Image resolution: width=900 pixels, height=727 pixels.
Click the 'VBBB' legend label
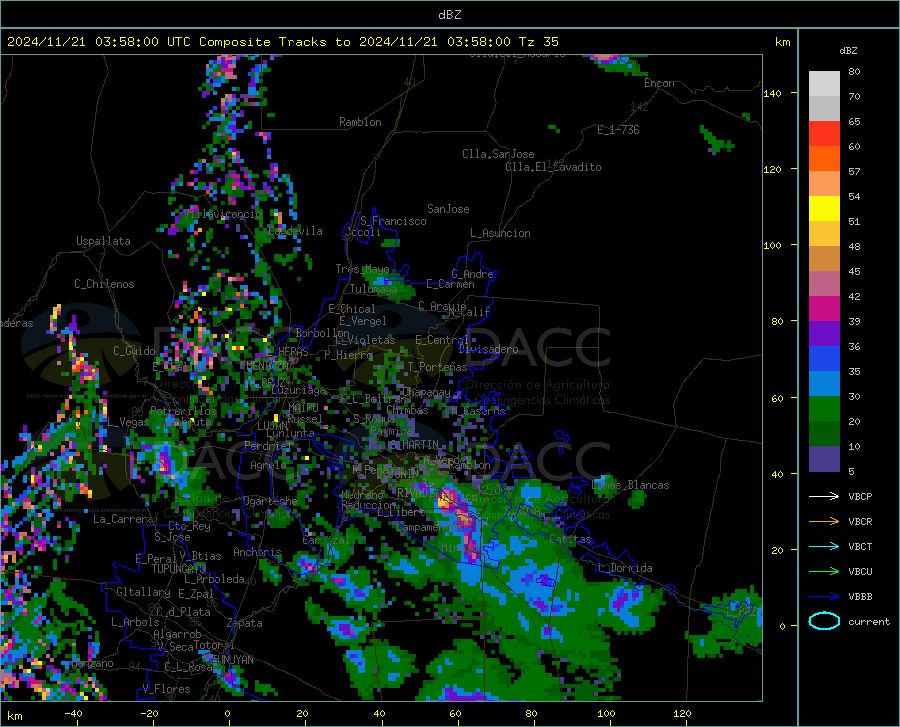click(x=860, y=597)
